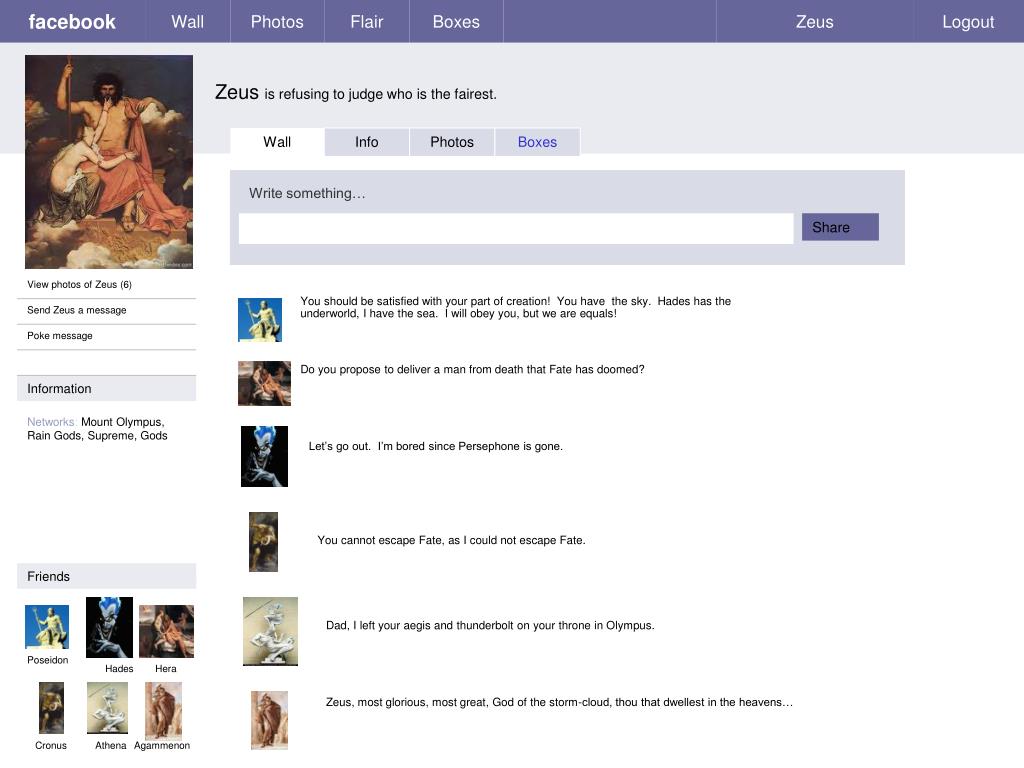Click the post text 'You should be satisfied with your part'
Viewport: 1024px width, 768px height.
(516, 307)
